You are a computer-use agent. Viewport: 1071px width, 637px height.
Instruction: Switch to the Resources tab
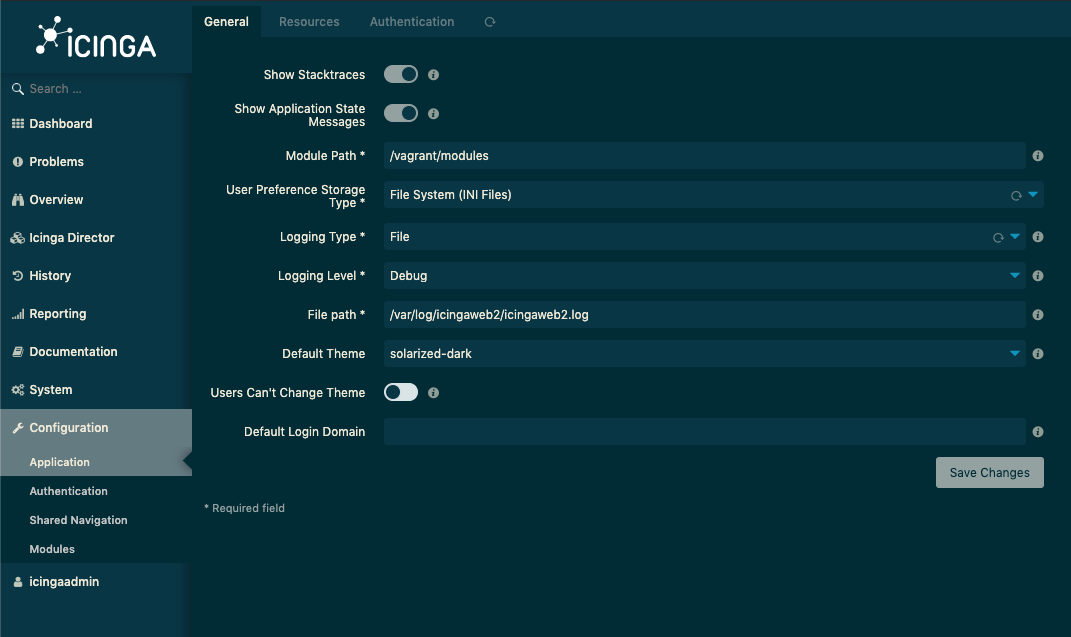click(x=309, y=22)
